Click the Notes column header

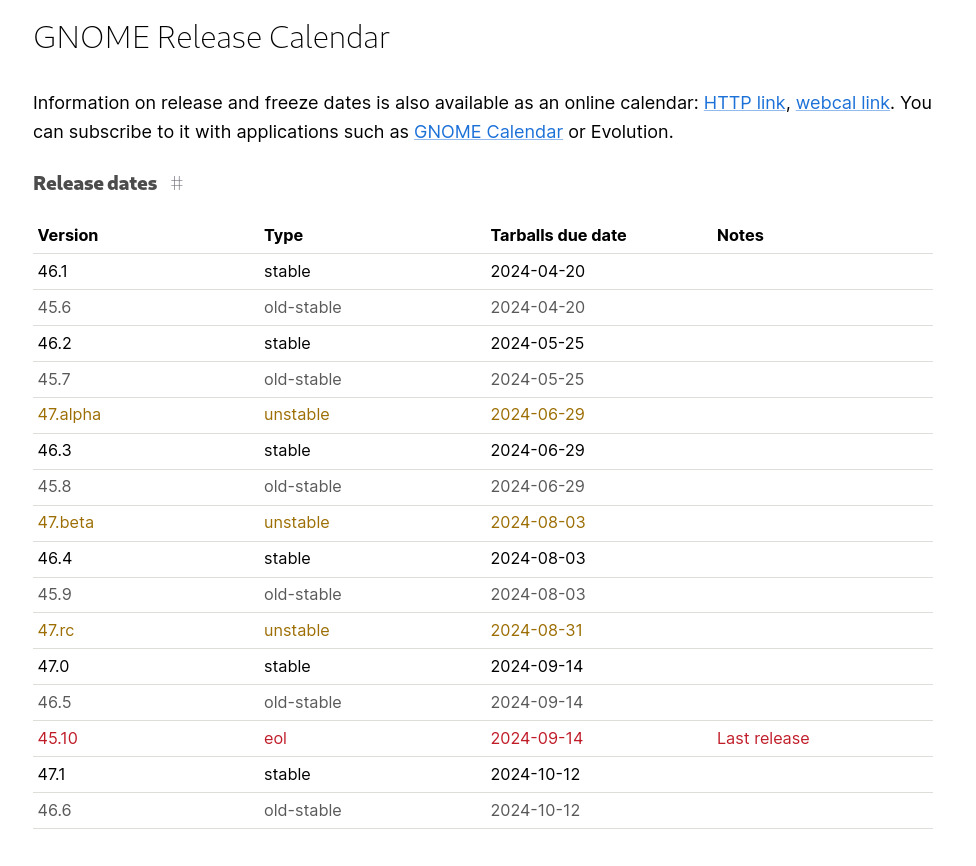(x=740, y=236)
